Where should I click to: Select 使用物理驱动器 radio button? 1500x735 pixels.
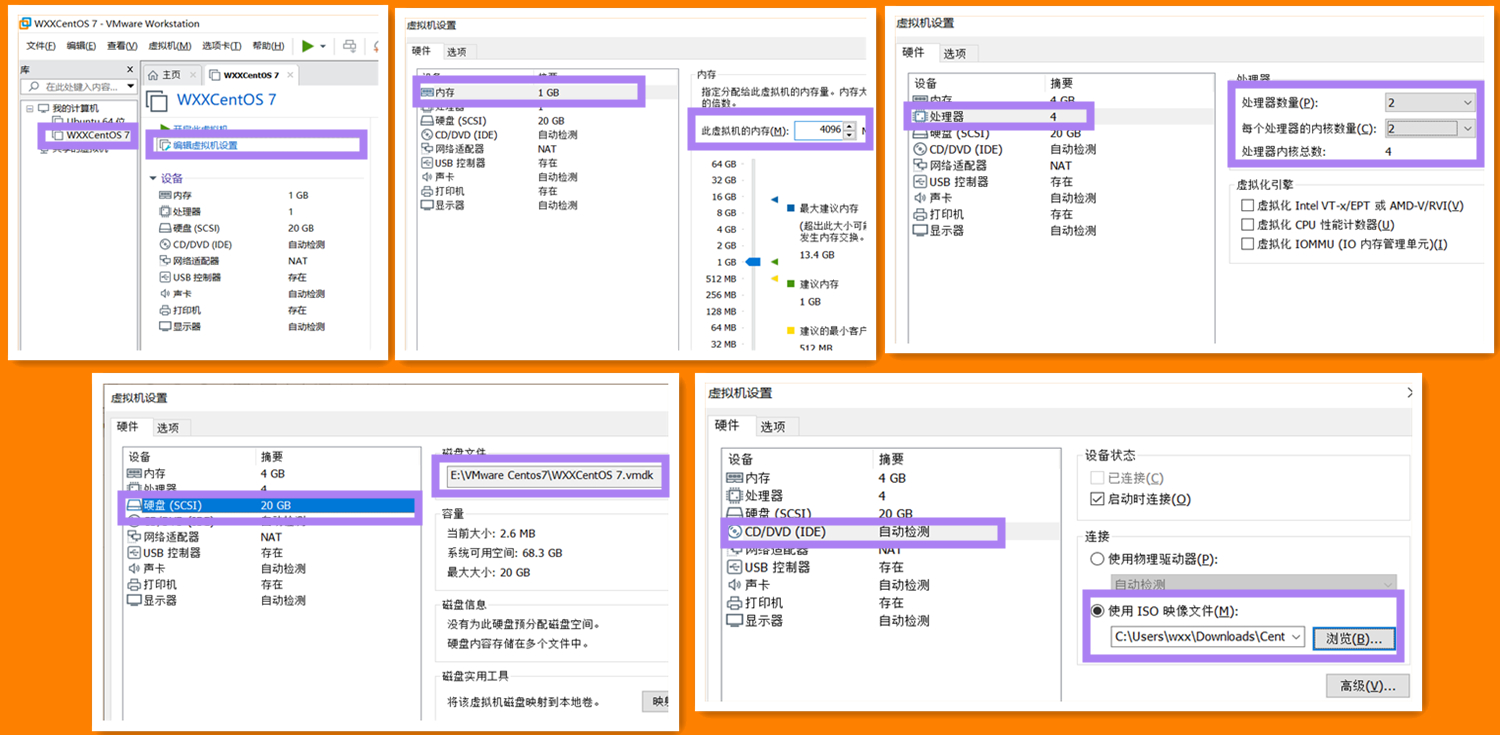click(1098, 559)
